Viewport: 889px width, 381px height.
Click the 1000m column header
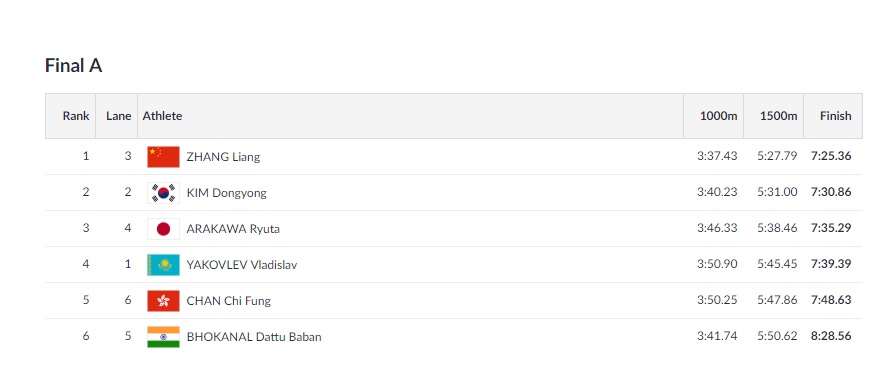pyautogui.click(x=718, y=116)
